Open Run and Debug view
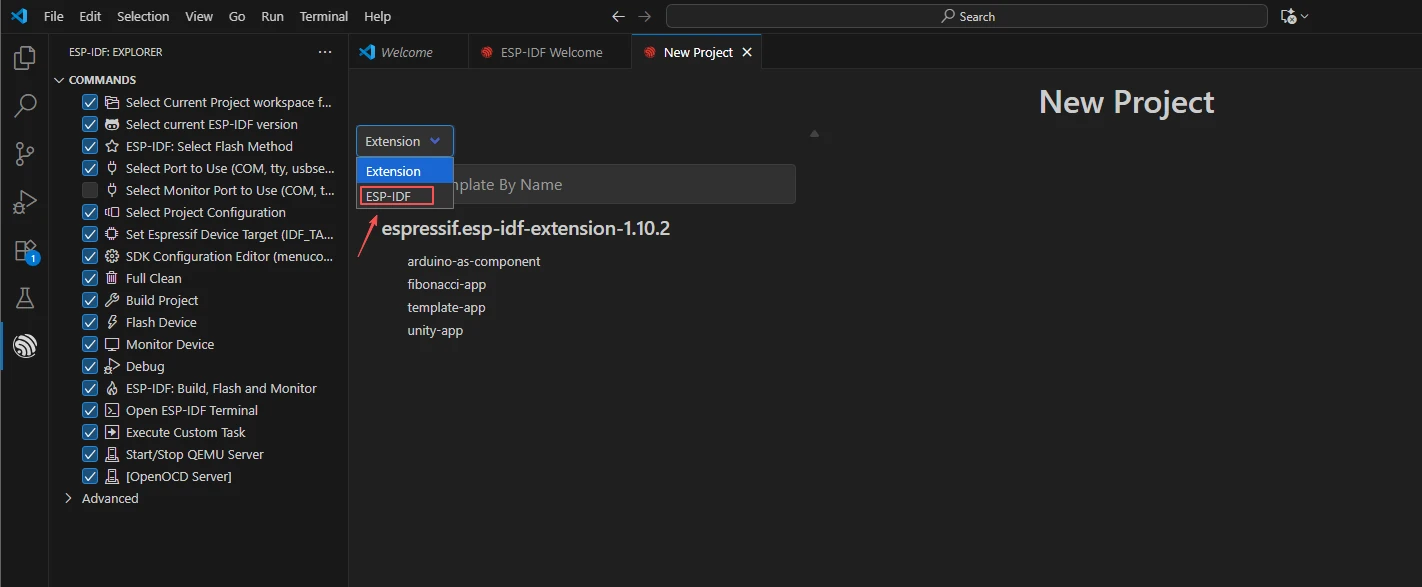 [25, 202]
